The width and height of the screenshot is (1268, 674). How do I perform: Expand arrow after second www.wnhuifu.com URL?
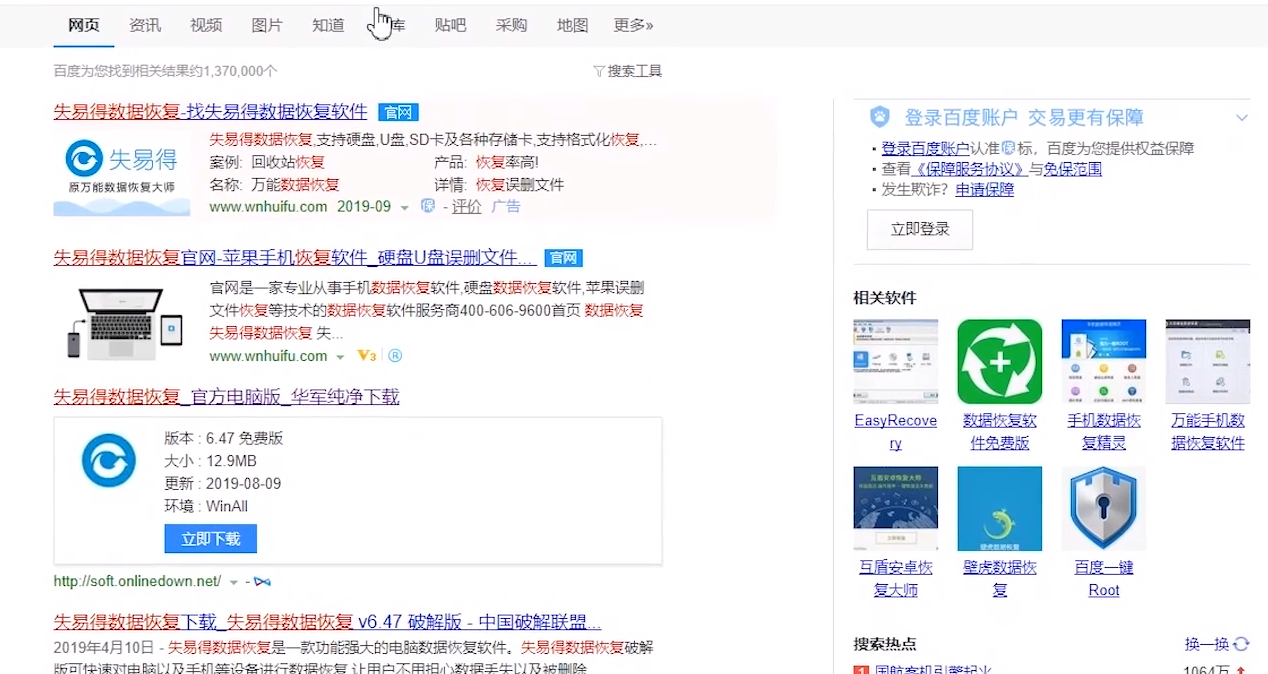point(340,357)
